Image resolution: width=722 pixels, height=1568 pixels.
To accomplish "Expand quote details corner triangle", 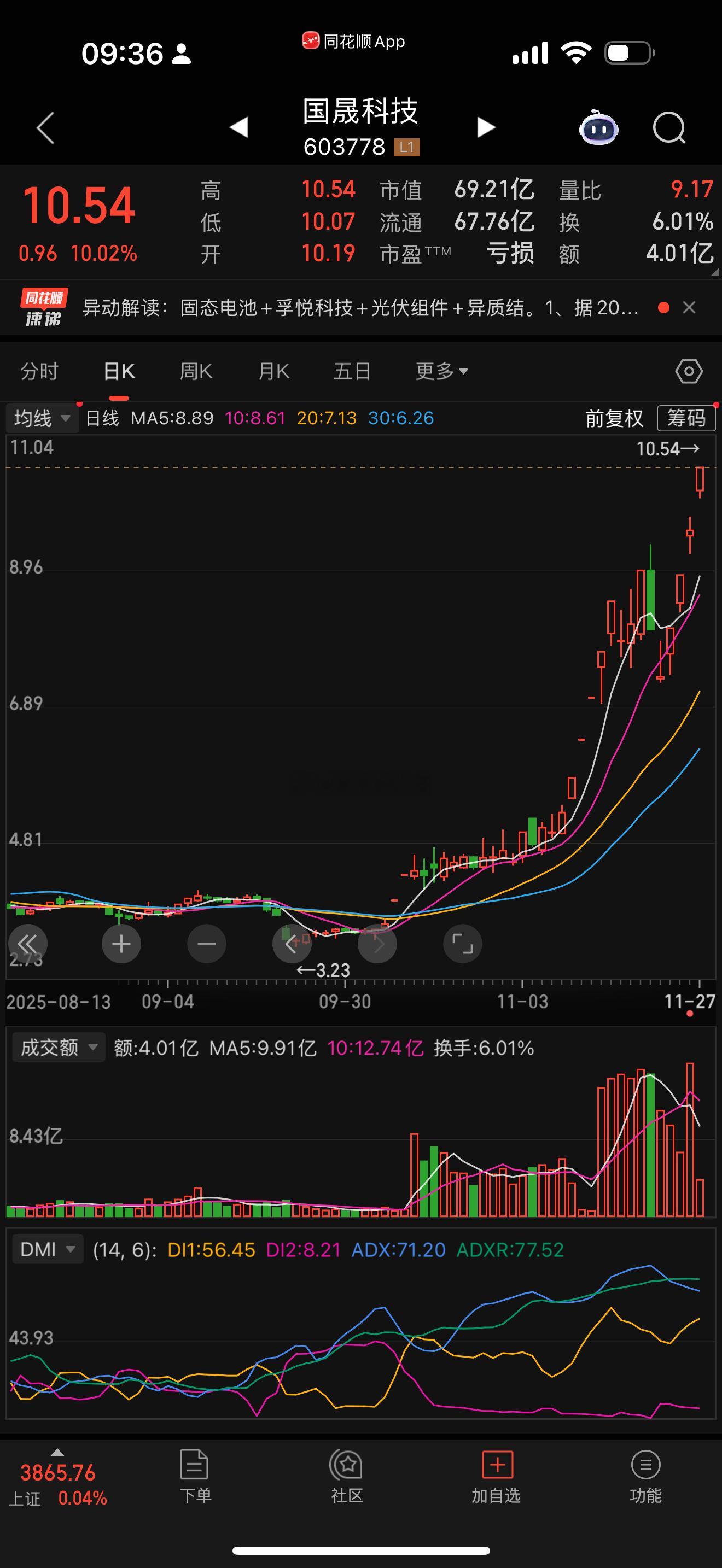I will point(714,272).
